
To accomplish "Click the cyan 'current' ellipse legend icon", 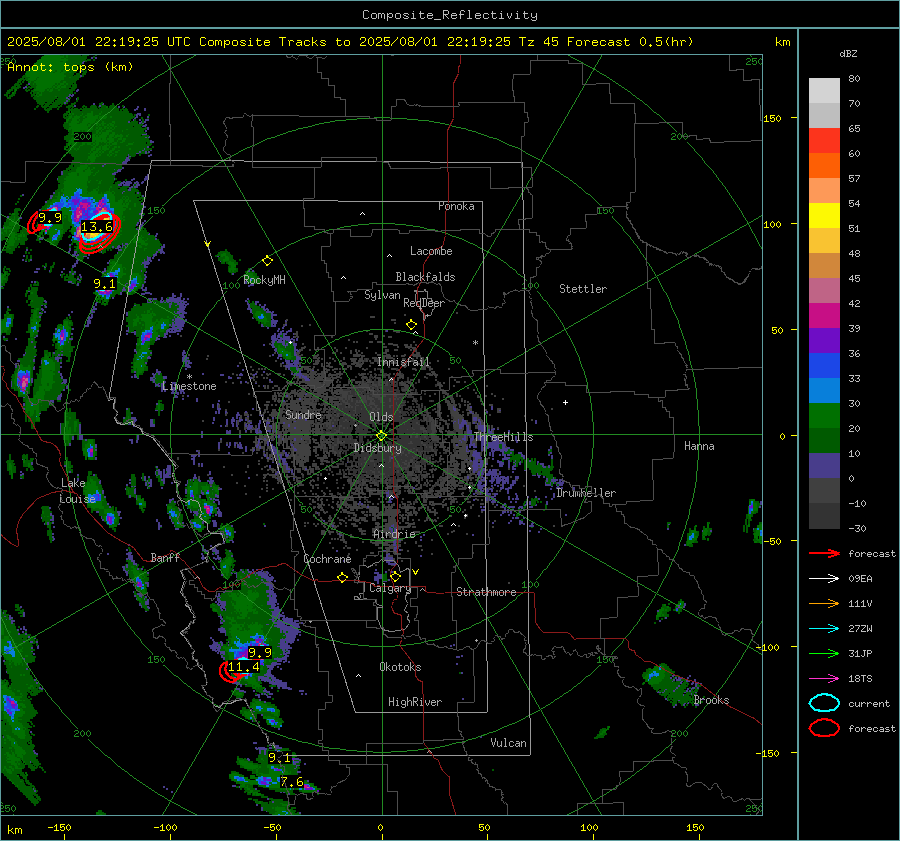I will click(824, 703).
